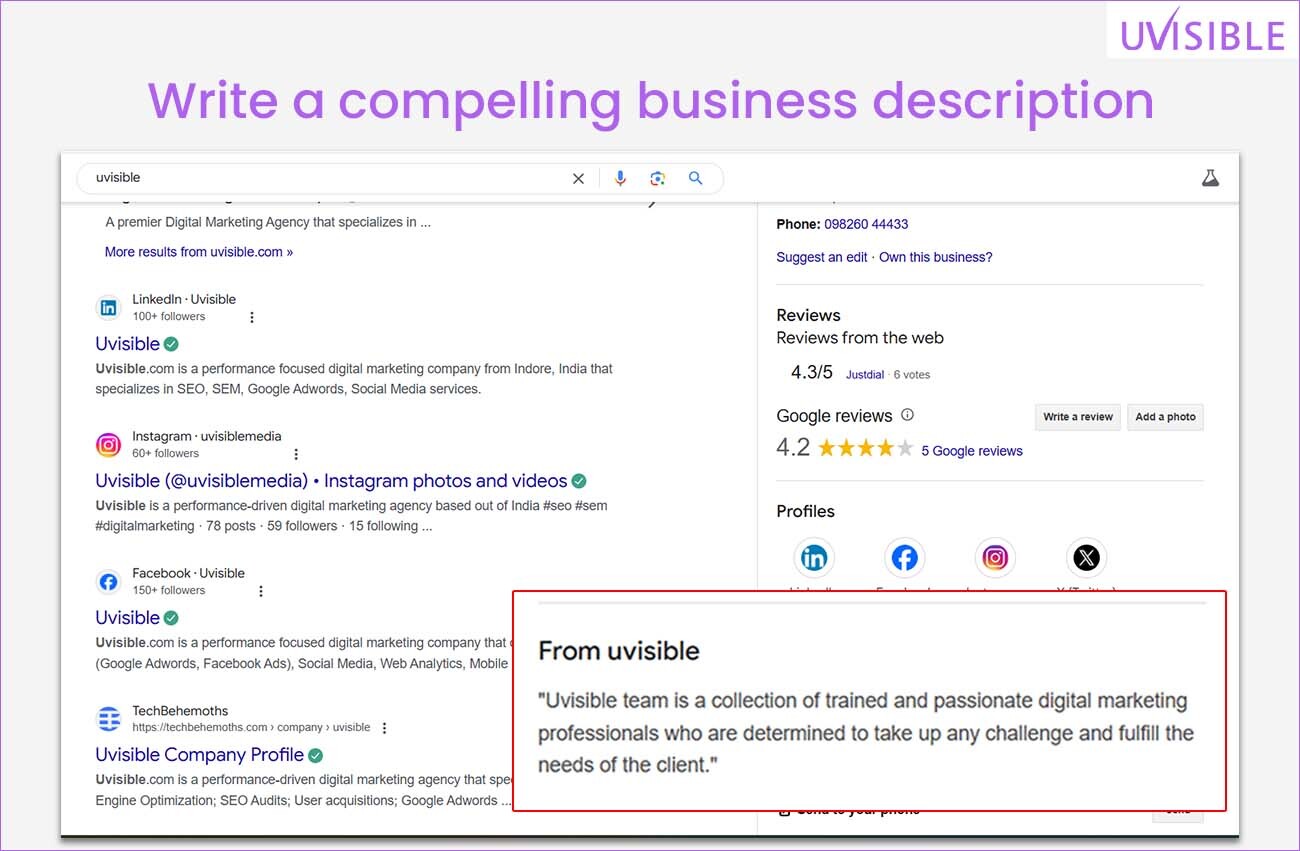Open Google Lens image search icon
The image size is (1300, 851).
click(x=657, y=178)
